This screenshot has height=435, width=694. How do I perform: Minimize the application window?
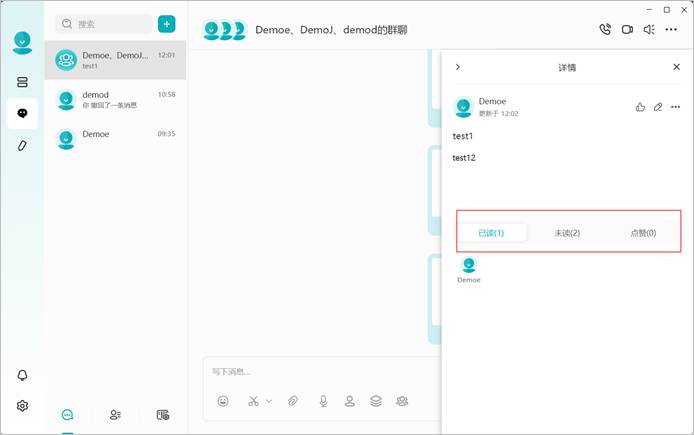649,9
